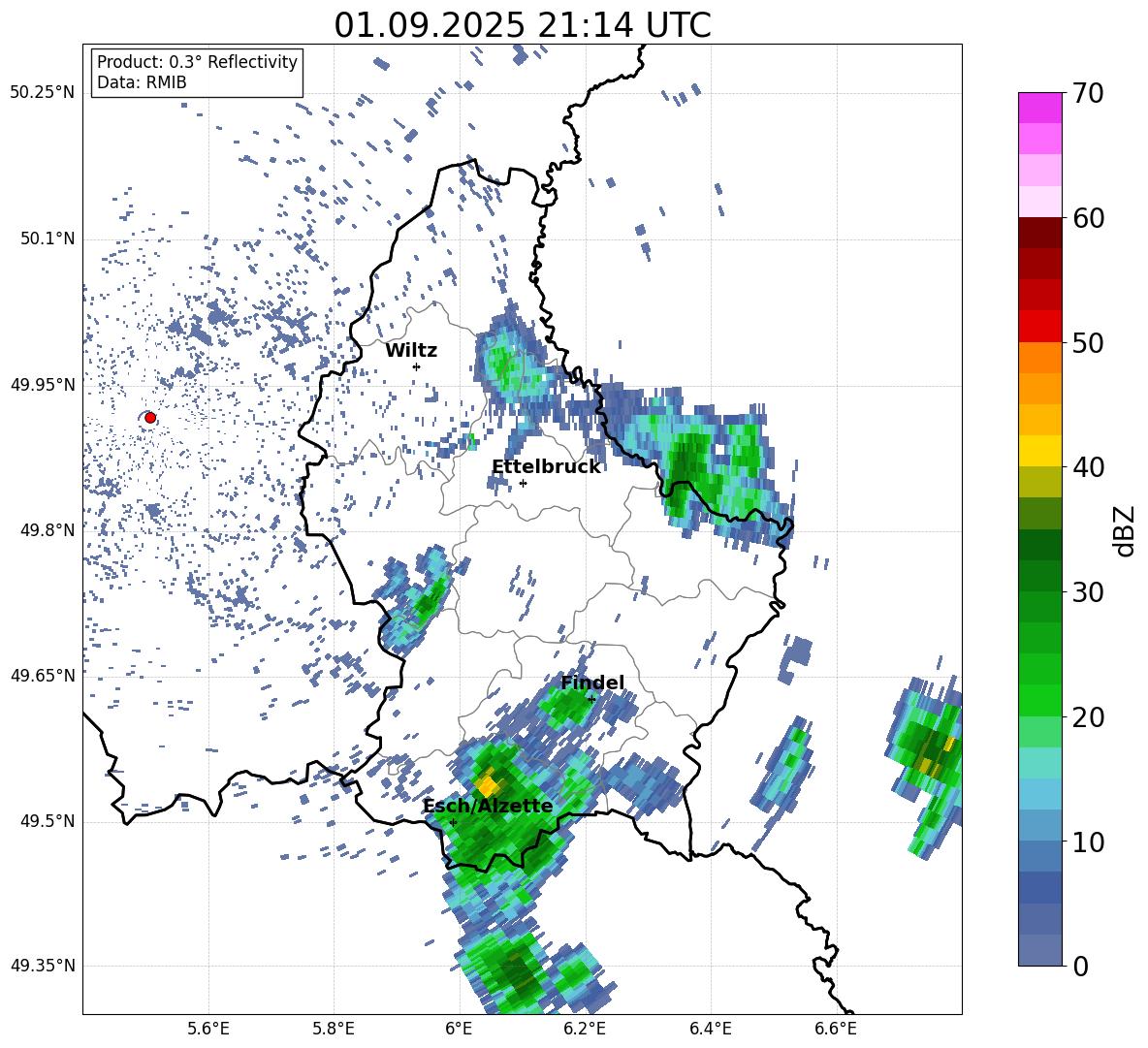Image resolution: width=1148 pixels, height=1048 pixels.
Task: Click the 40 colorbar tick label
Action: 1088,467
